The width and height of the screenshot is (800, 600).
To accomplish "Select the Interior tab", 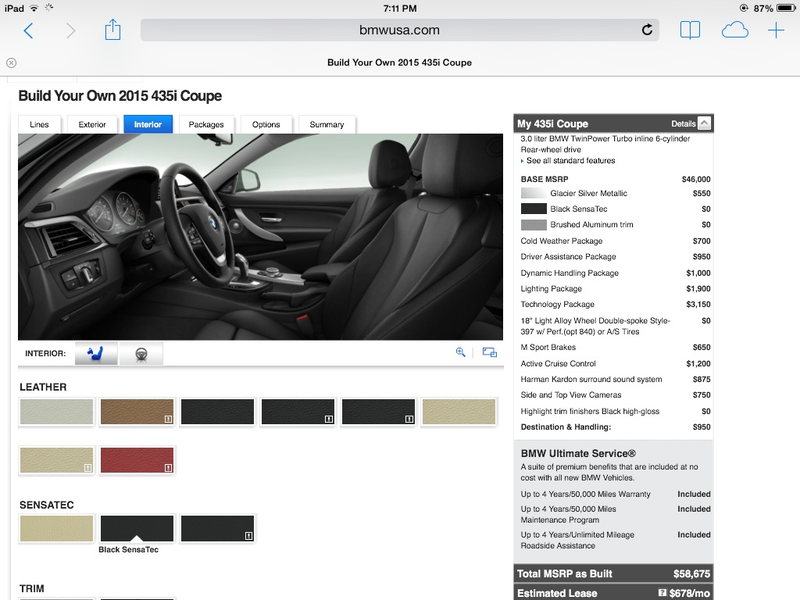I will click(x=148, y=124).
